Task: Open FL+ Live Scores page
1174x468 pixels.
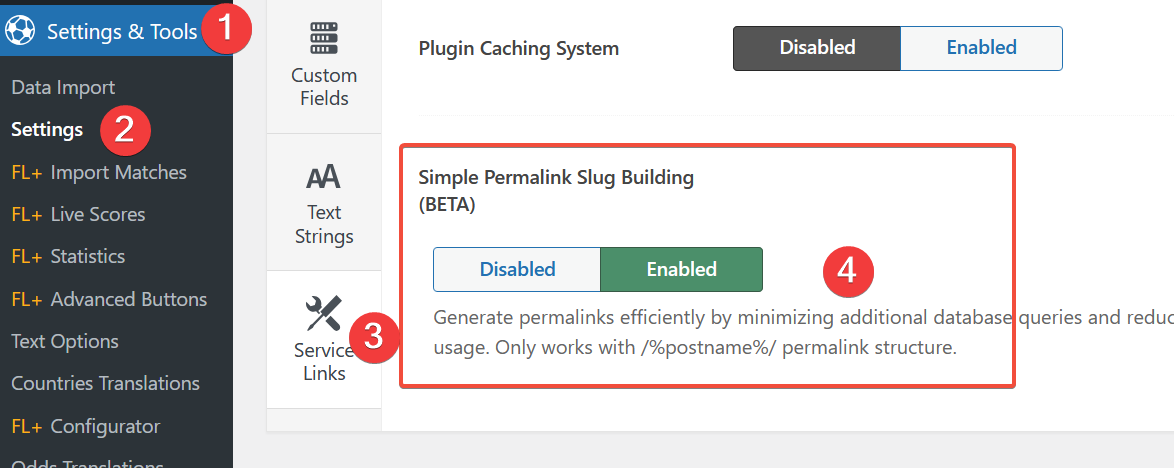Action: [x=78, y=214]
